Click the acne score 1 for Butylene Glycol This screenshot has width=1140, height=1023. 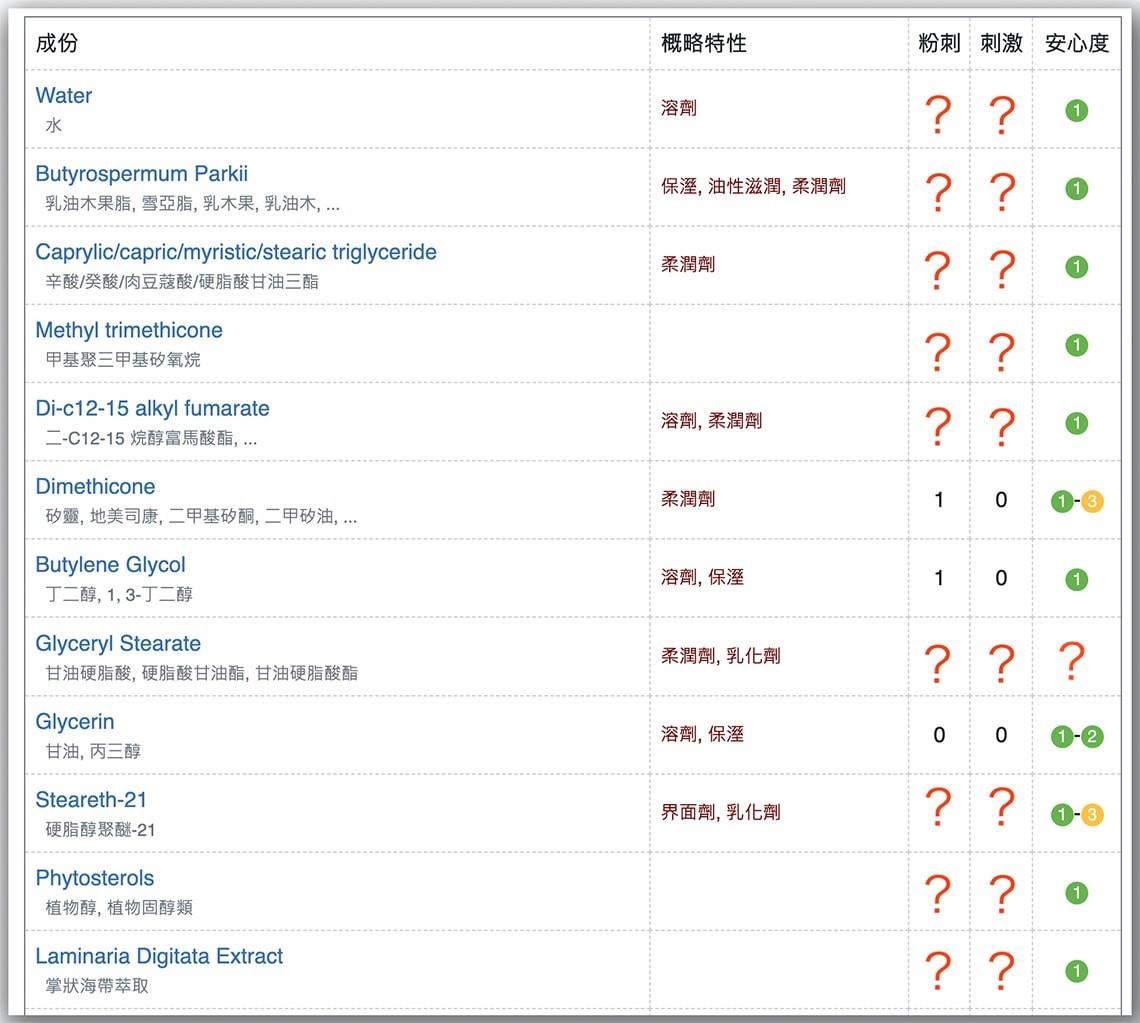click(938, 578)
